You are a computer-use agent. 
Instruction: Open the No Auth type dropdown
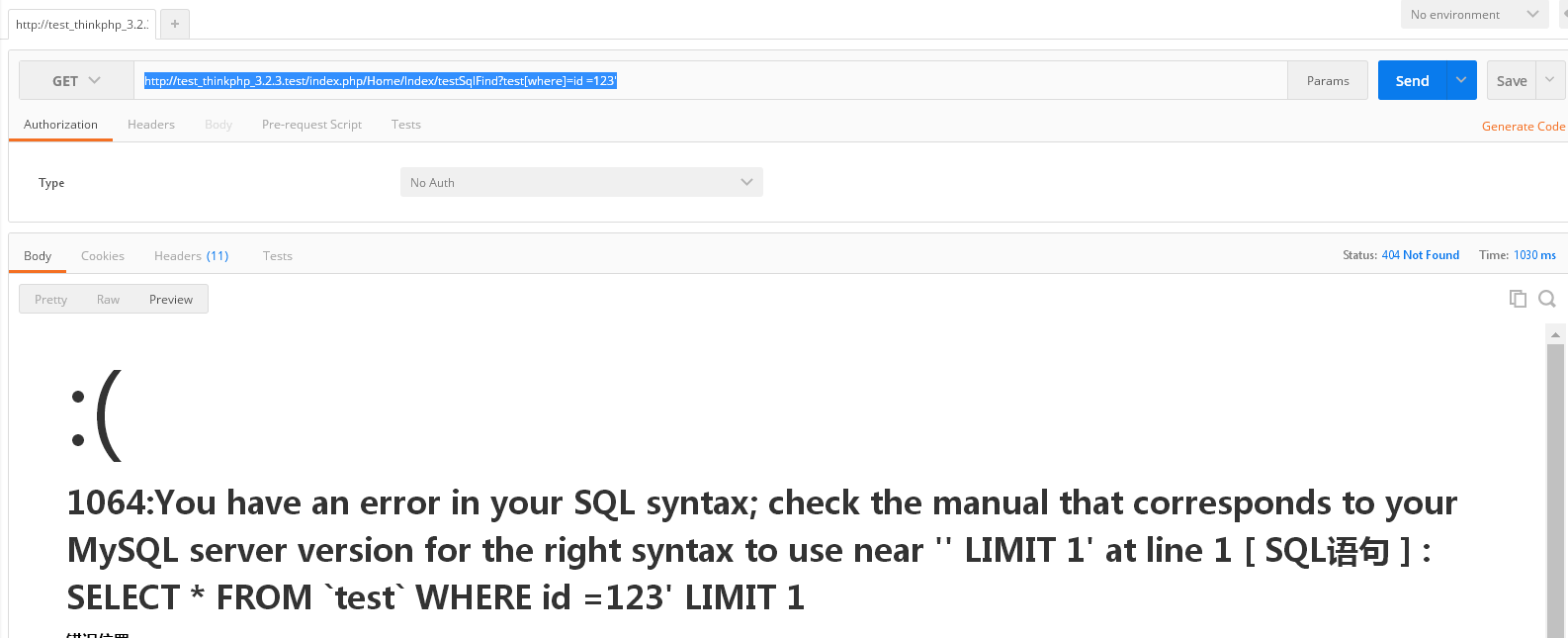click(x=581, y=182)
